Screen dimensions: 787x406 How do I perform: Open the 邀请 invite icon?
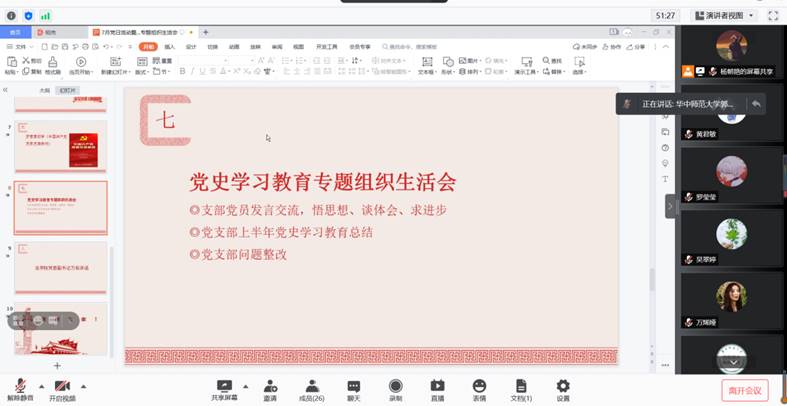tap(270, 388)
